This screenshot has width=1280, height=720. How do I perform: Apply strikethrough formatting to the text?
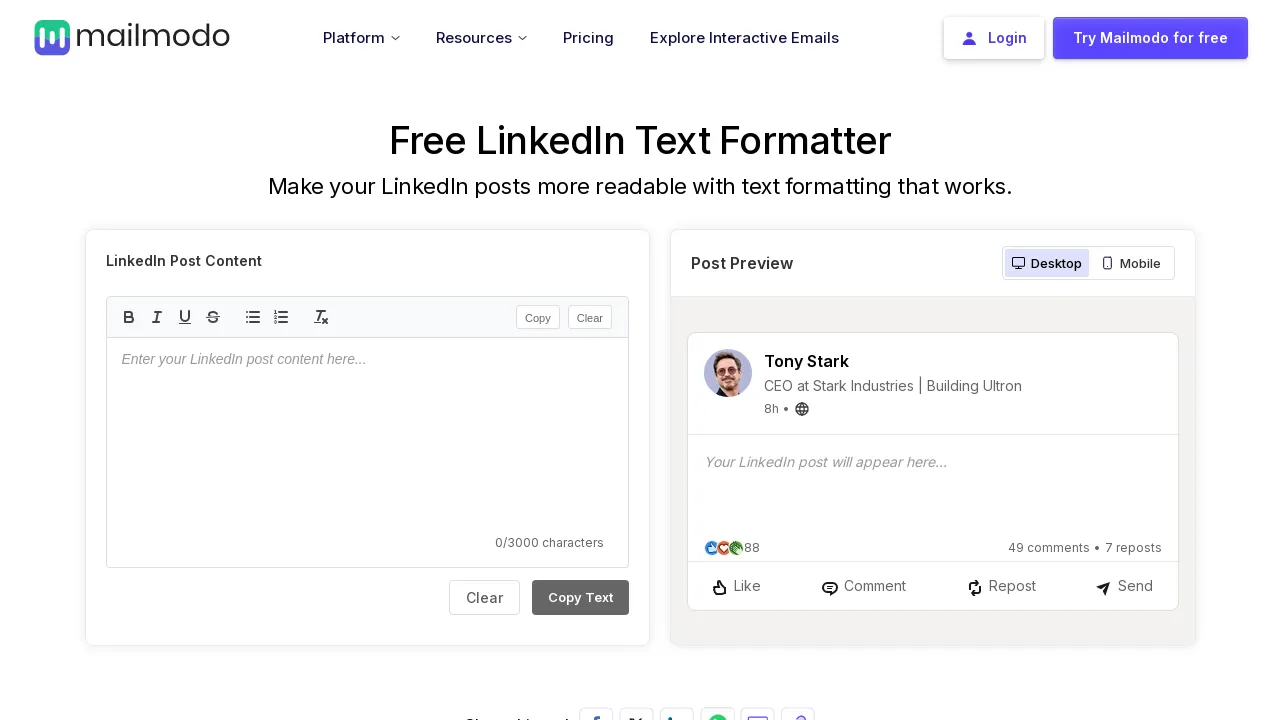[213, 317]
